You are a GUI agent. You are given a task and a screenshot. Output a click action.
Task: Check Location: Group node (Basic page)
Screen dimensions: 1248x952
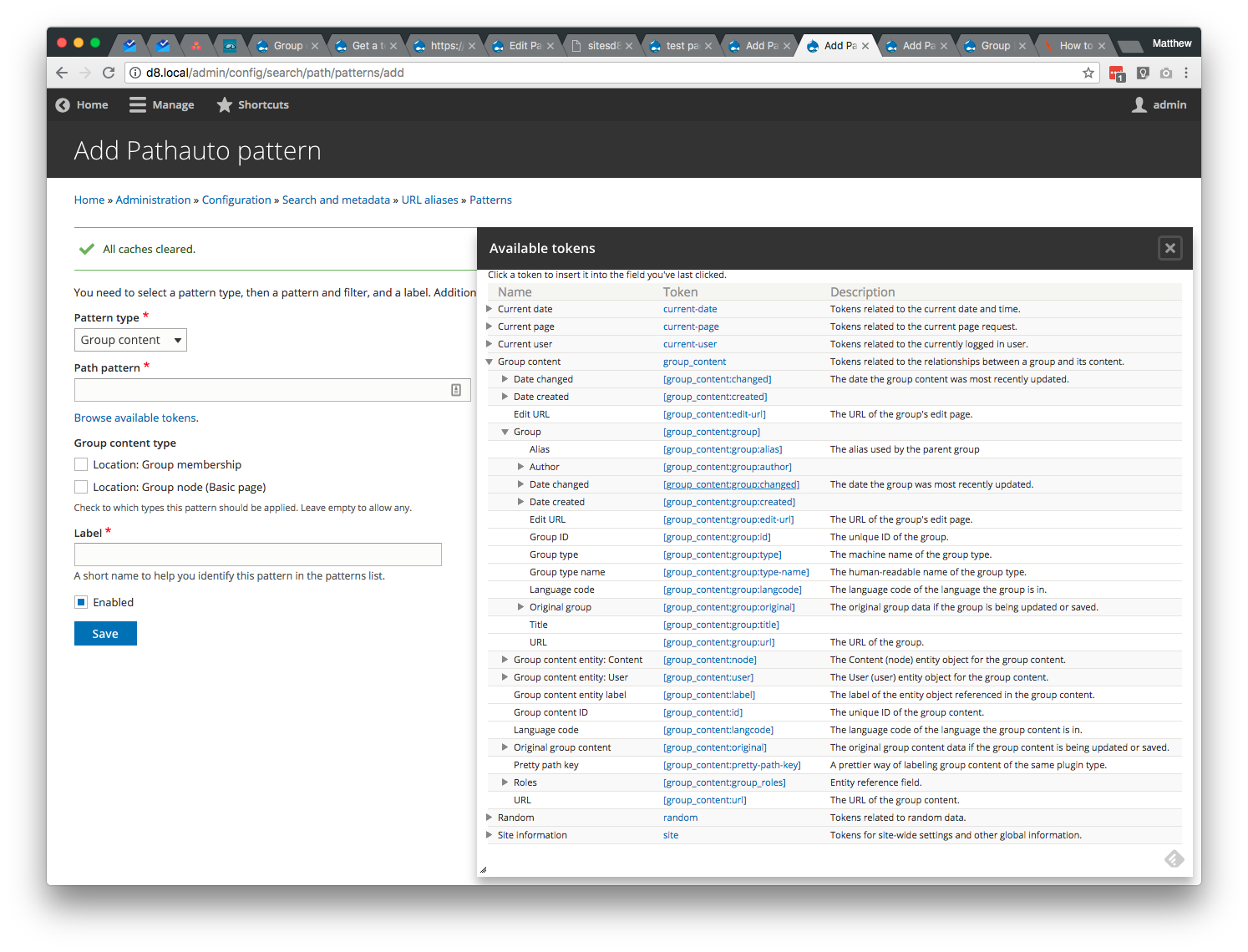80,486
